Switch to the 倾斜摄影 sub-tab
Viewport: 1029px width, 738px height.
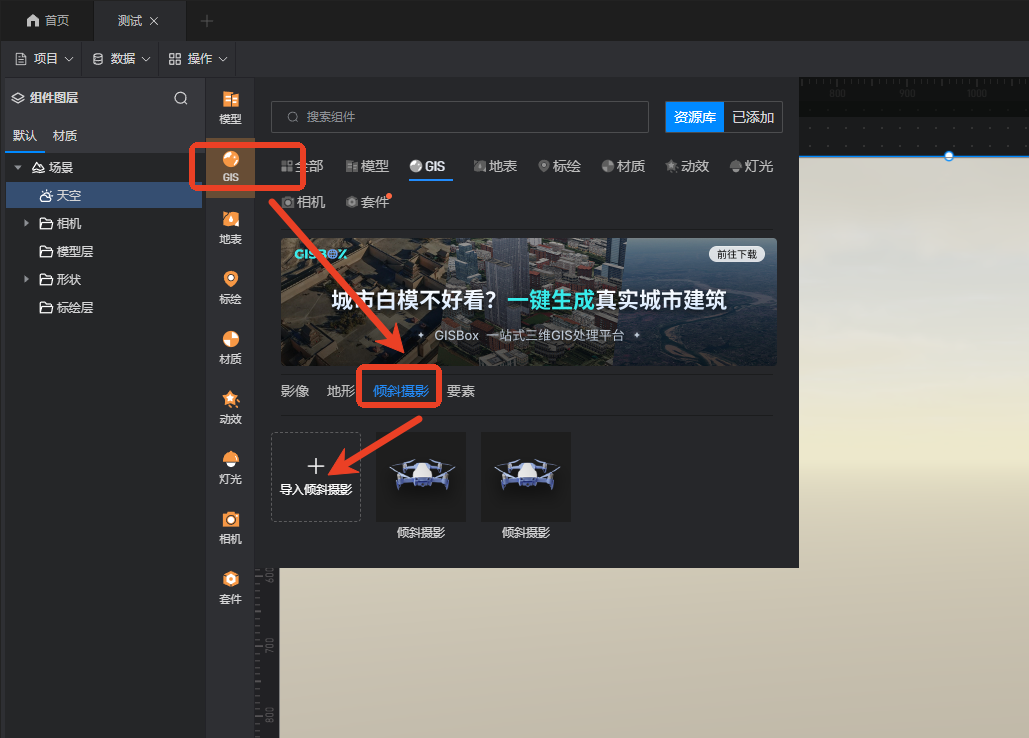[x=400, y=392]
